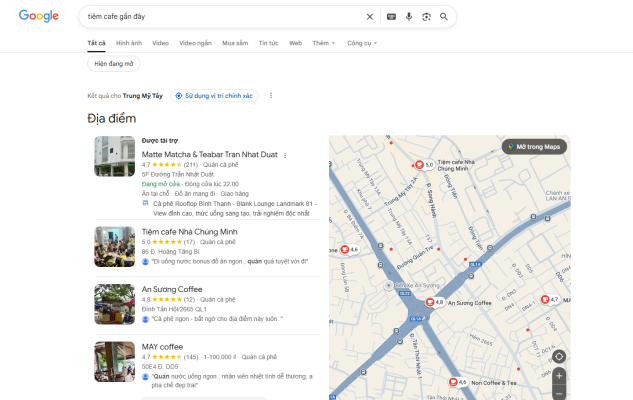Select An Sương Coffee map marker
The image size is (633, 400).
(x=431, y=302)
